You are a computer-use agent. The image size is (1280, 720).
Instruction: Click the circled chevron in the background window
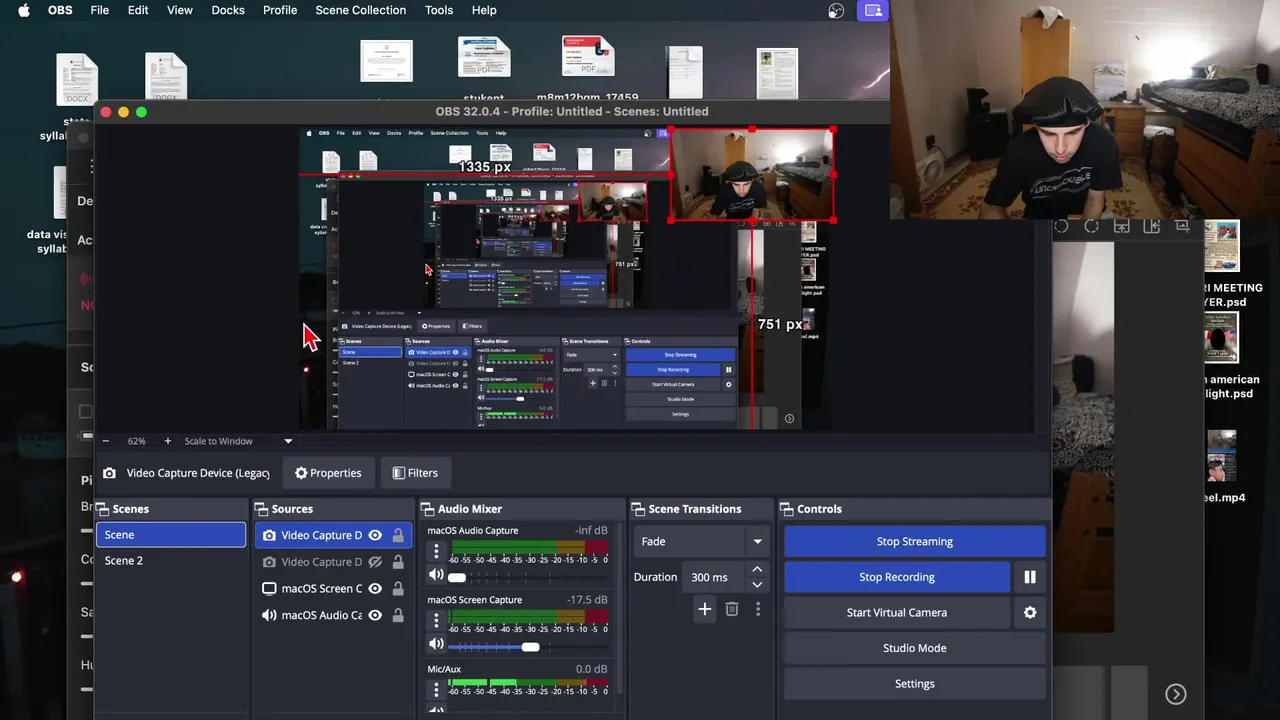pyautogui.click(x=1176, y=694)
